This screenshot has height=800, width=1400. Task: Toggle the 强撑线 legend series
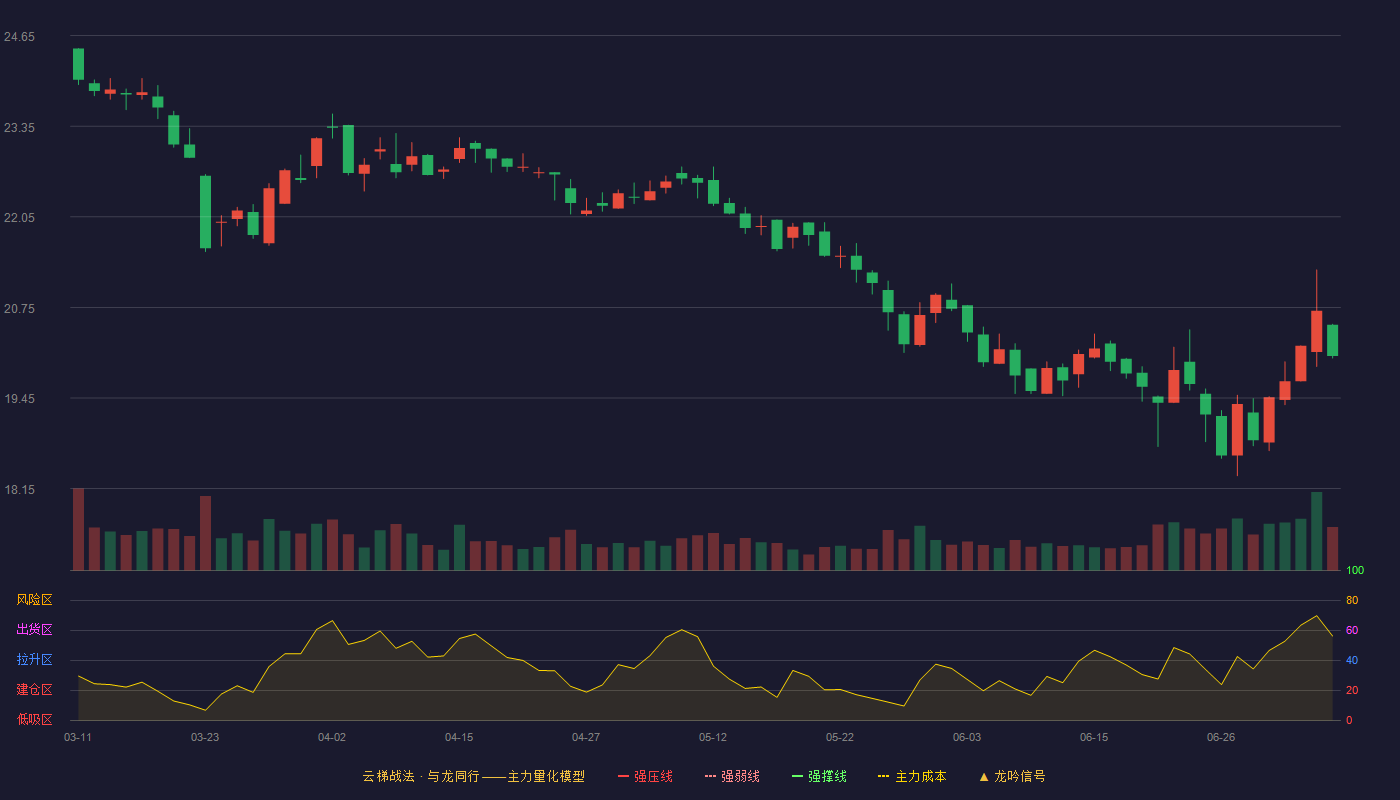(x=819, y=776)
